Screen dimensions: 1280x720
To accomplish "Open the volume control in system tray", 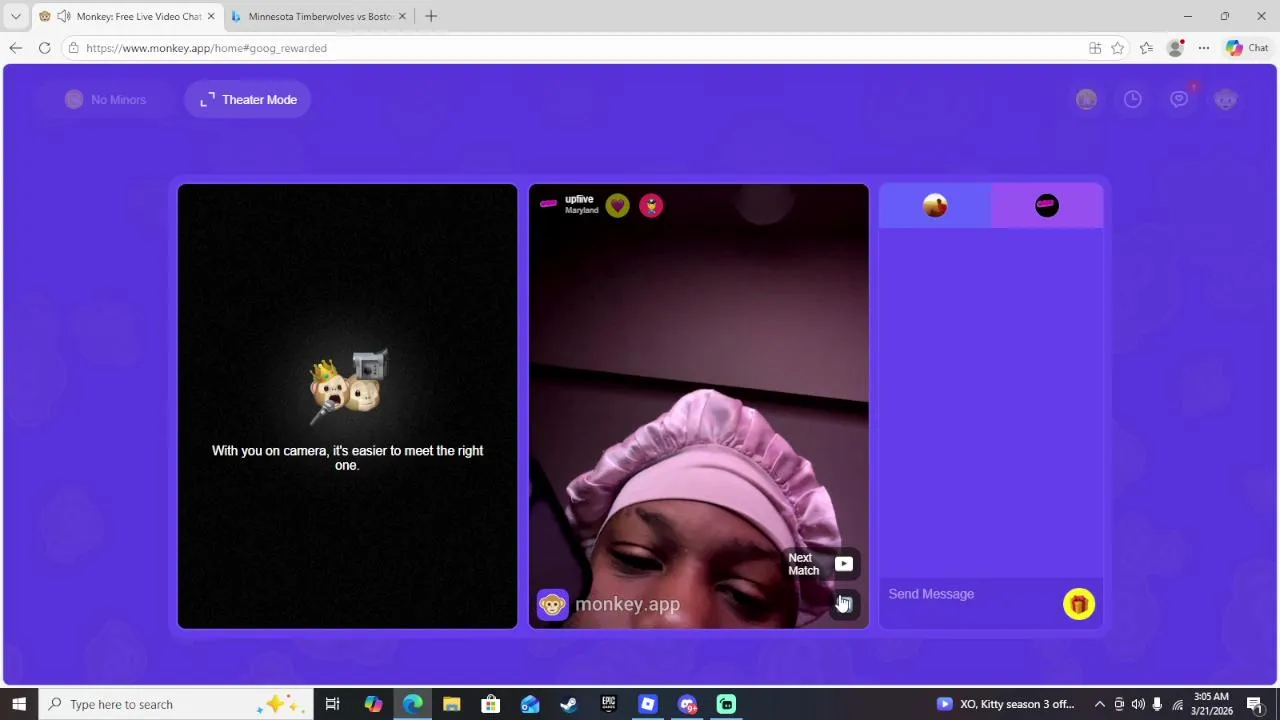I will coord(1138,704).
